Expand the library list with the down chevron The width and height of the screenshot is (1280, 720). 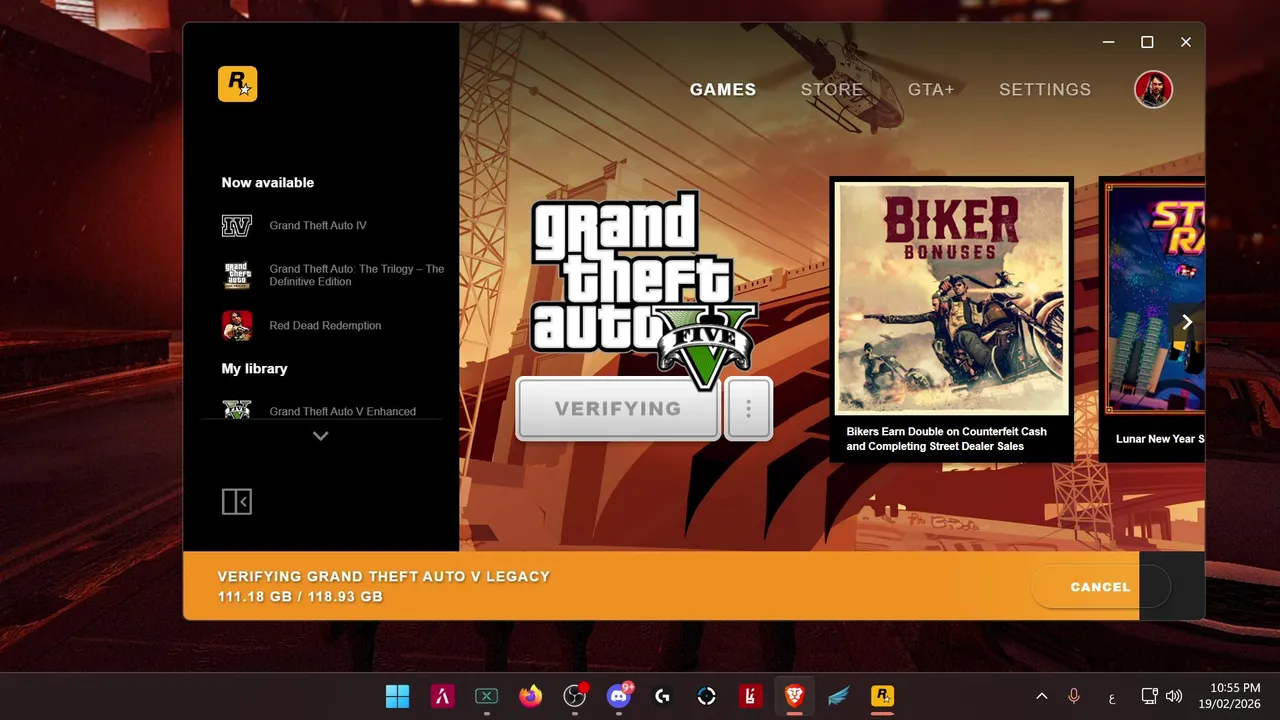[320, 436]
